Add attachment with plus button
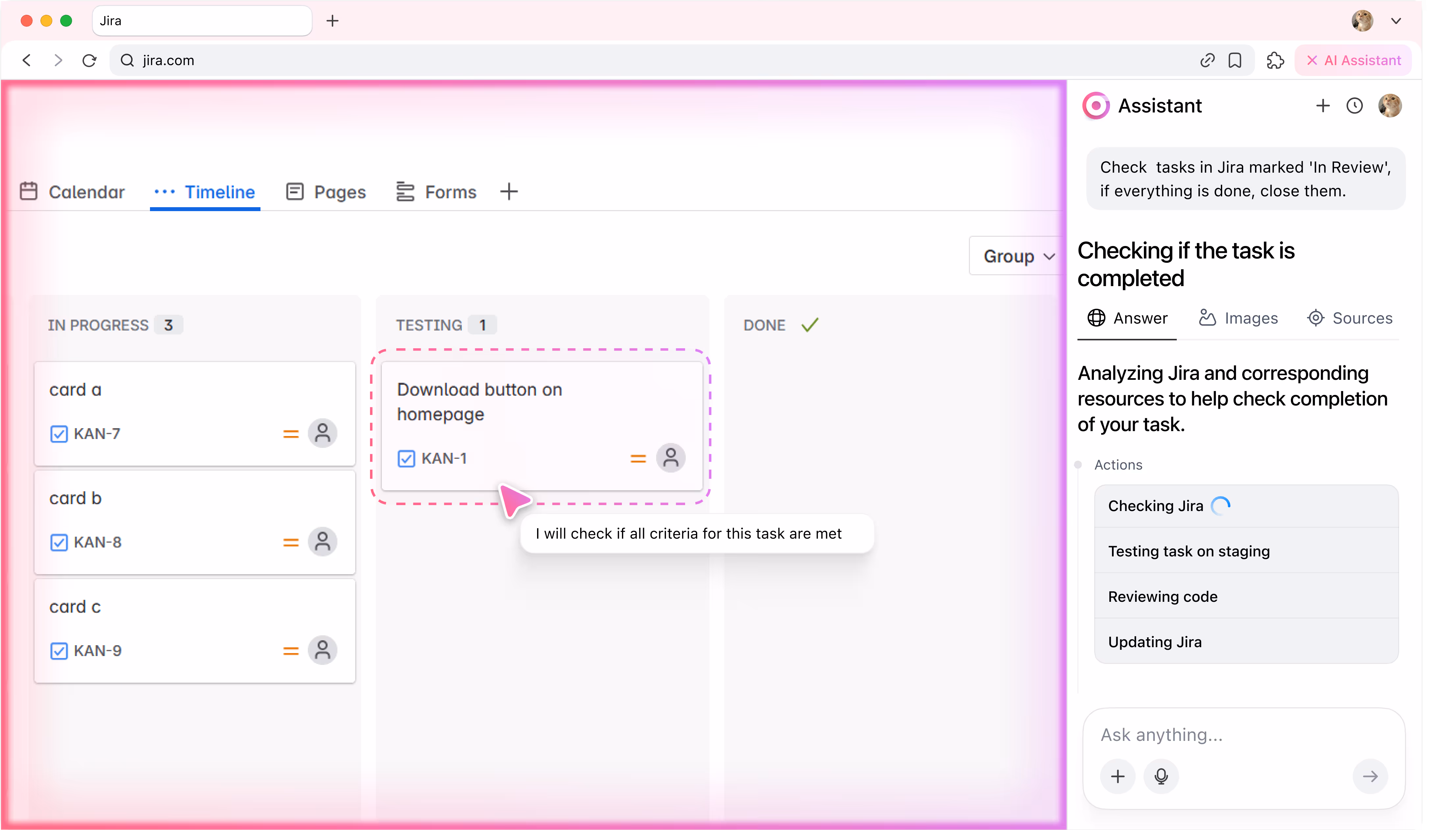This screenshot has height=830, width=1456. tap(1117, 776)
